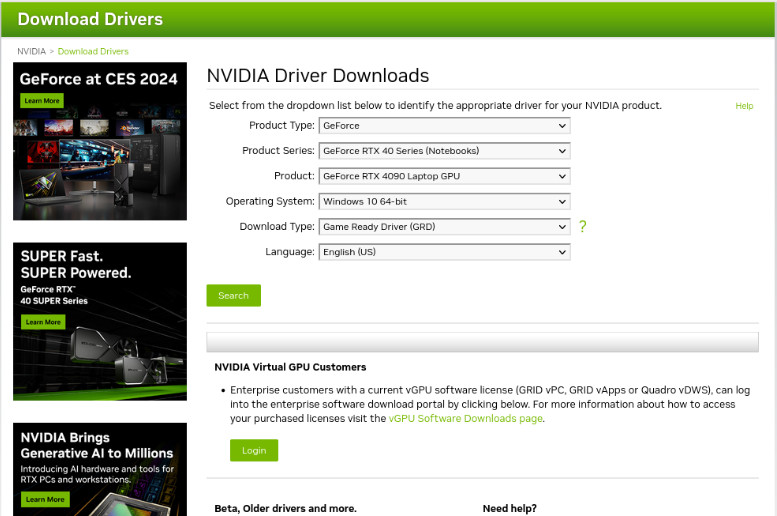Click the Download Drivers breadcrumb link

pos(93,51)
